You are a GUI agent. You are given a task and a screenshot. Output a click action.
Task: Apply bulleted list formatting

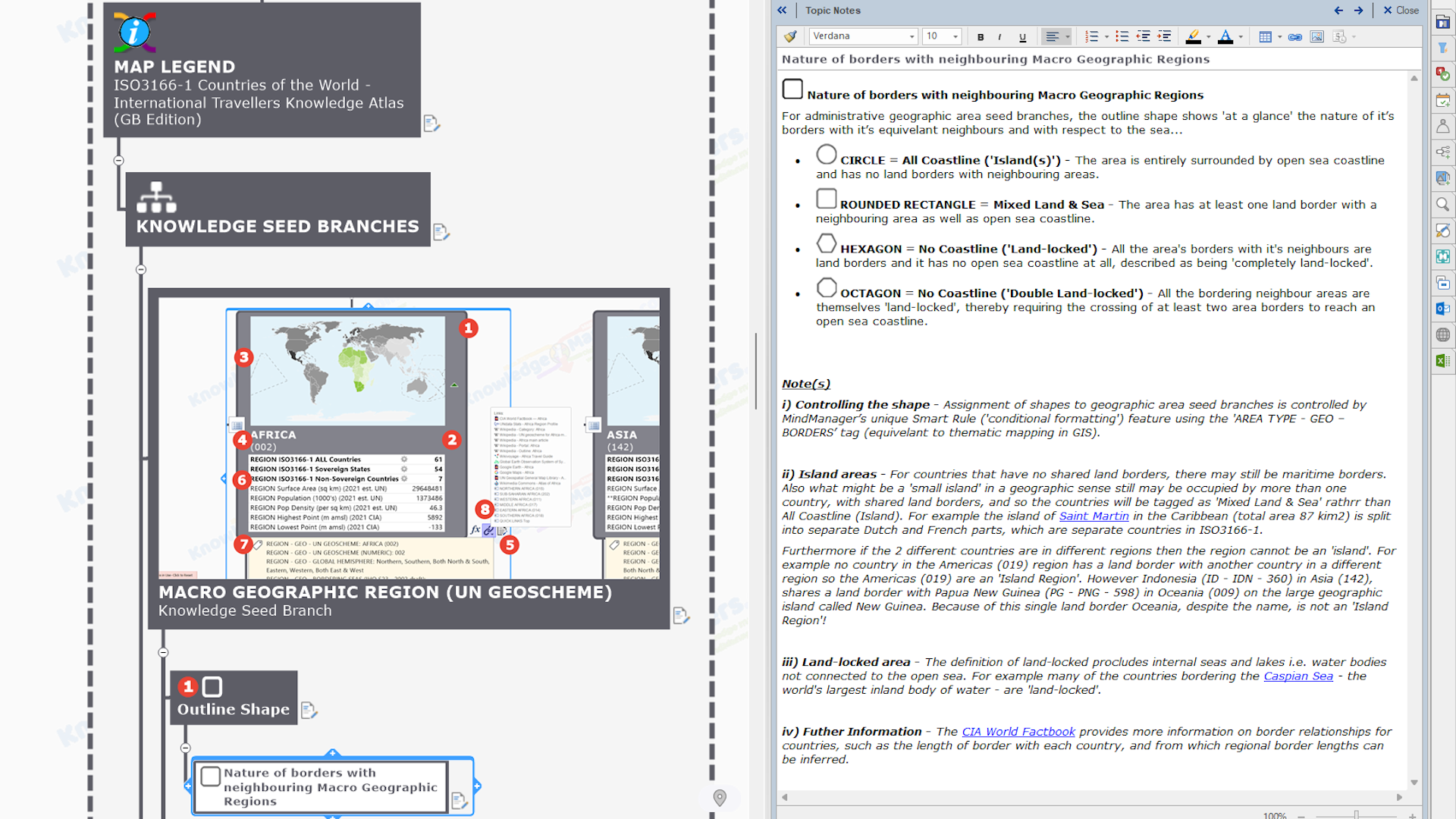1122,36
